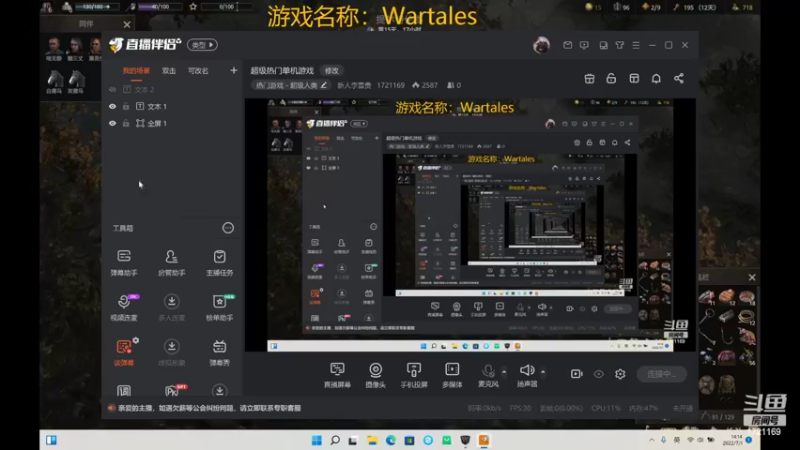This screenshot has height=450, width=800.
Task: Click the gift box icon in the stream info toolbar
Action: pos(589,79)
